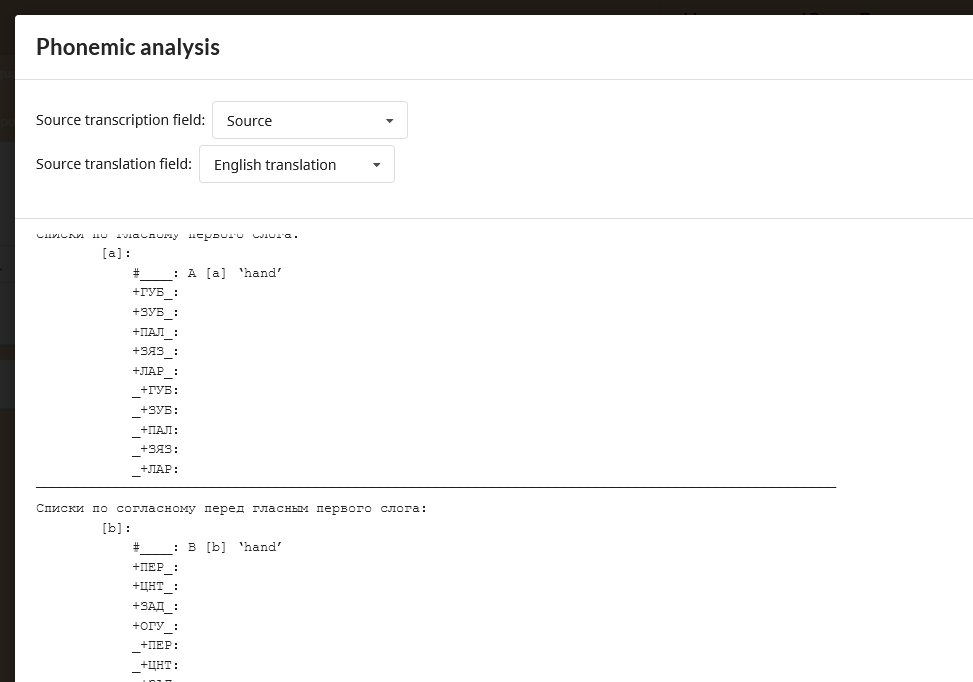Screen dimensions: 973x682
Task: Click the Source translation field label
Action: (113, 164)
